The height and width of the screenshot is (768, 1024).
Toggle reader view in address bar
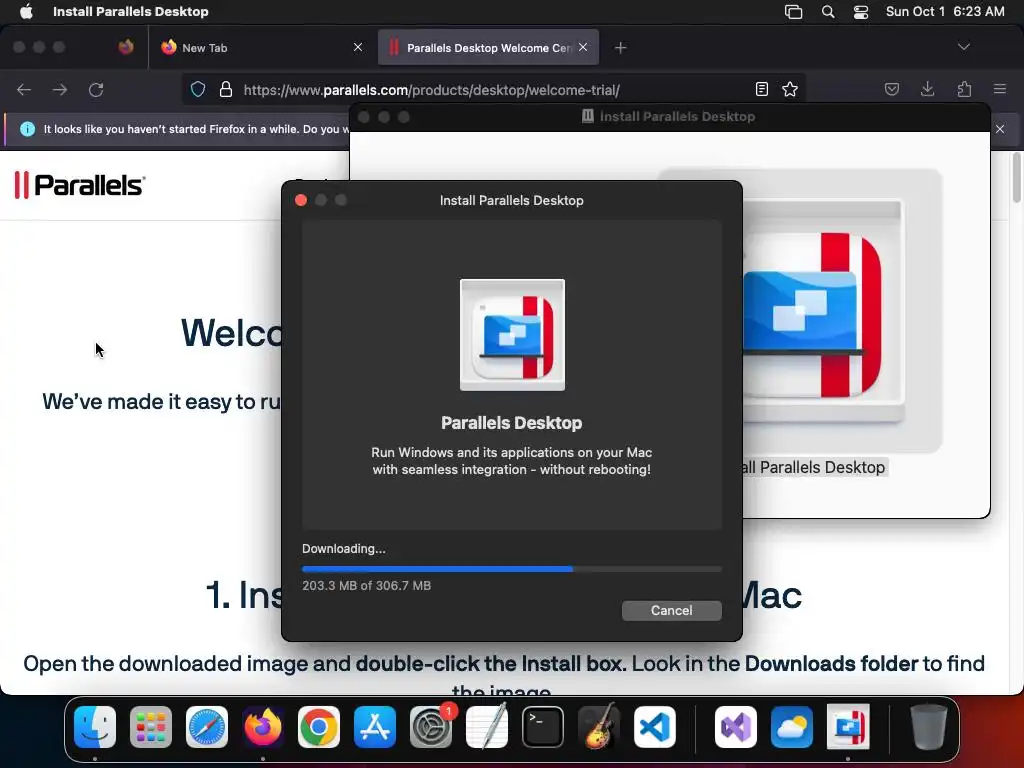(x=761, y=89)
